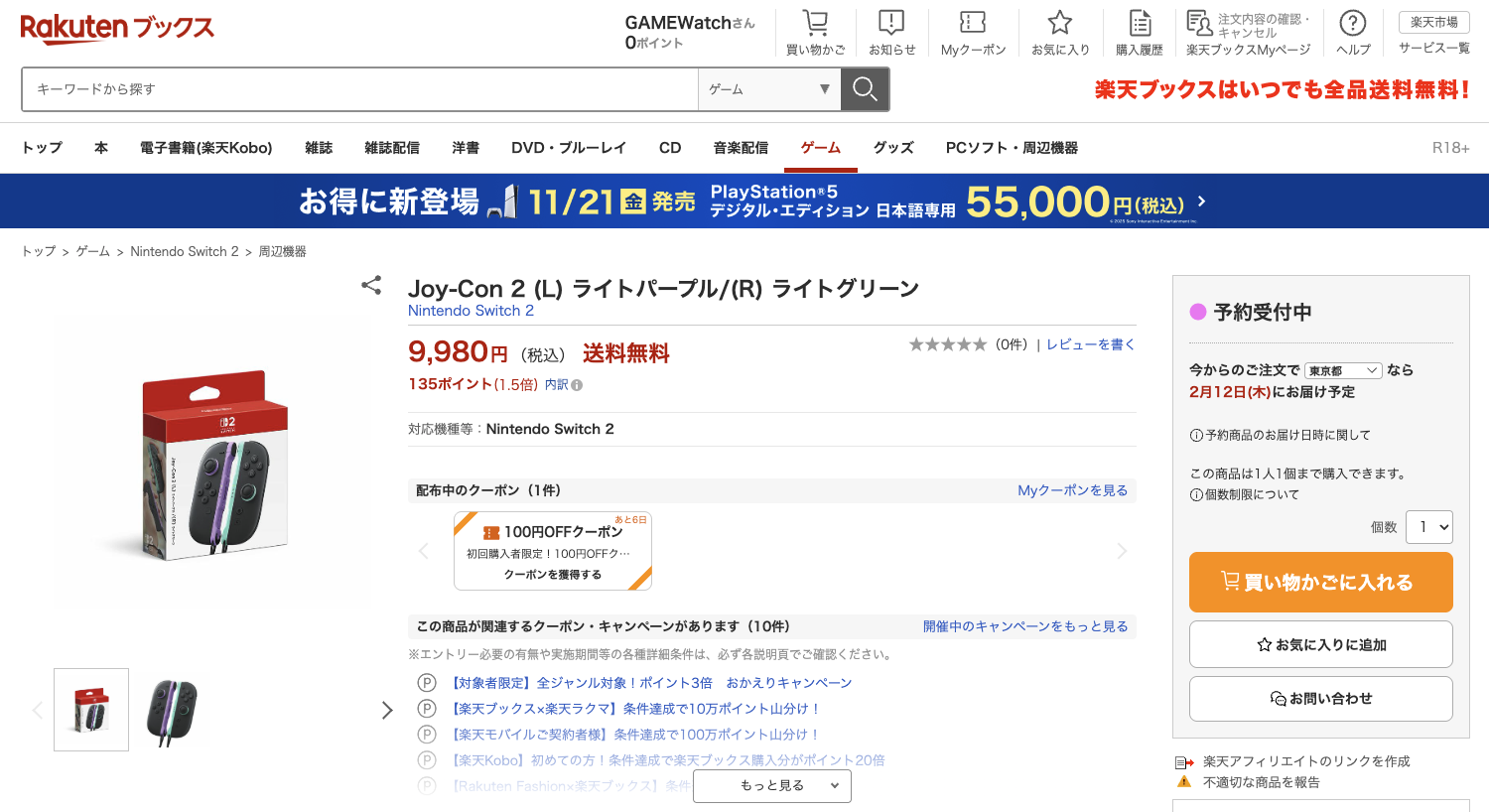Open the 雑誌配信 navigation tab
Viewport: 1489px width, 812px height.
pos(392,148)
